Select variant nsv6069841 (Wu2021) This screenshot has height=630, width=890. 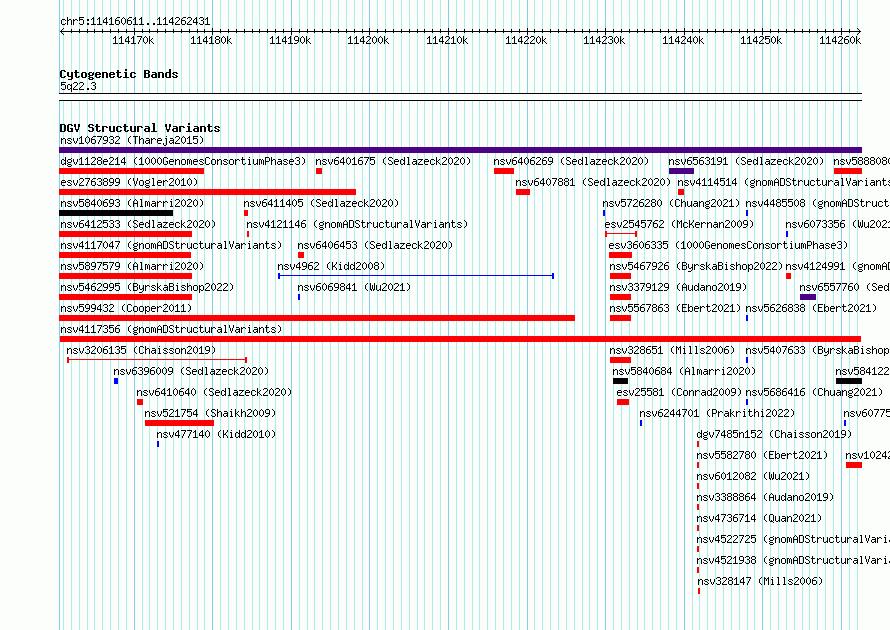354,287
